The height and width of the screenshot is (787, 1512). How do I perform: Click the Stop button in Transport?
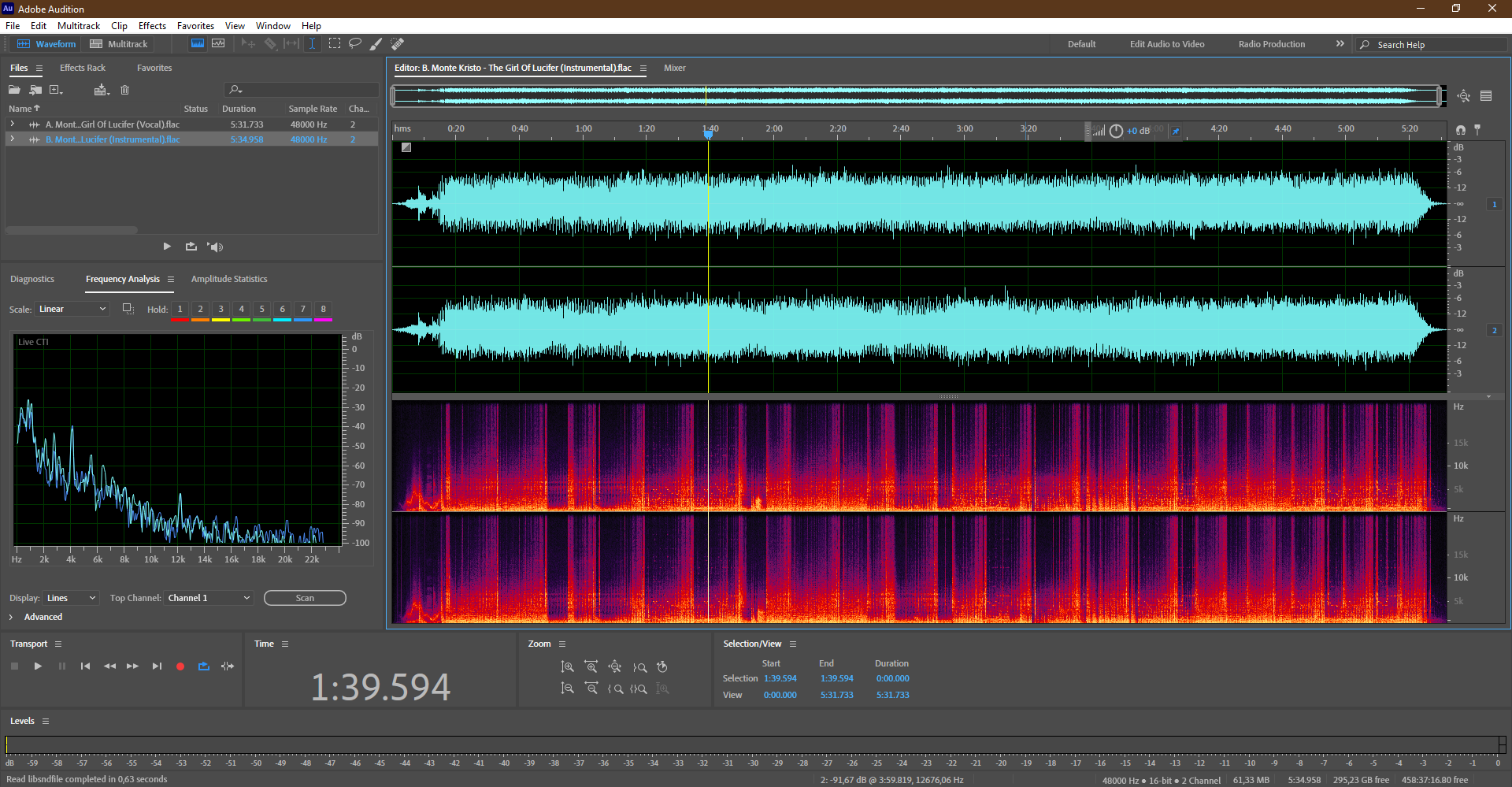point(14,666)
